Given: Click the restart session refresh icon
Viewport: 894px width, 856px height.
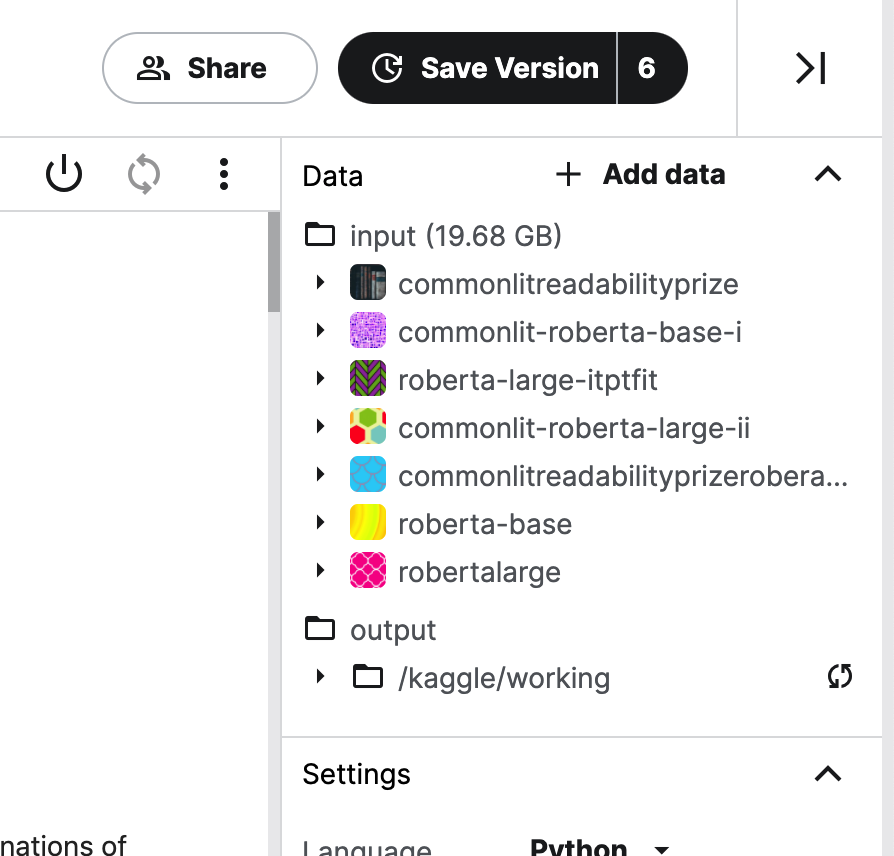Looking at the screenshot, I should (x=144, y=175).
